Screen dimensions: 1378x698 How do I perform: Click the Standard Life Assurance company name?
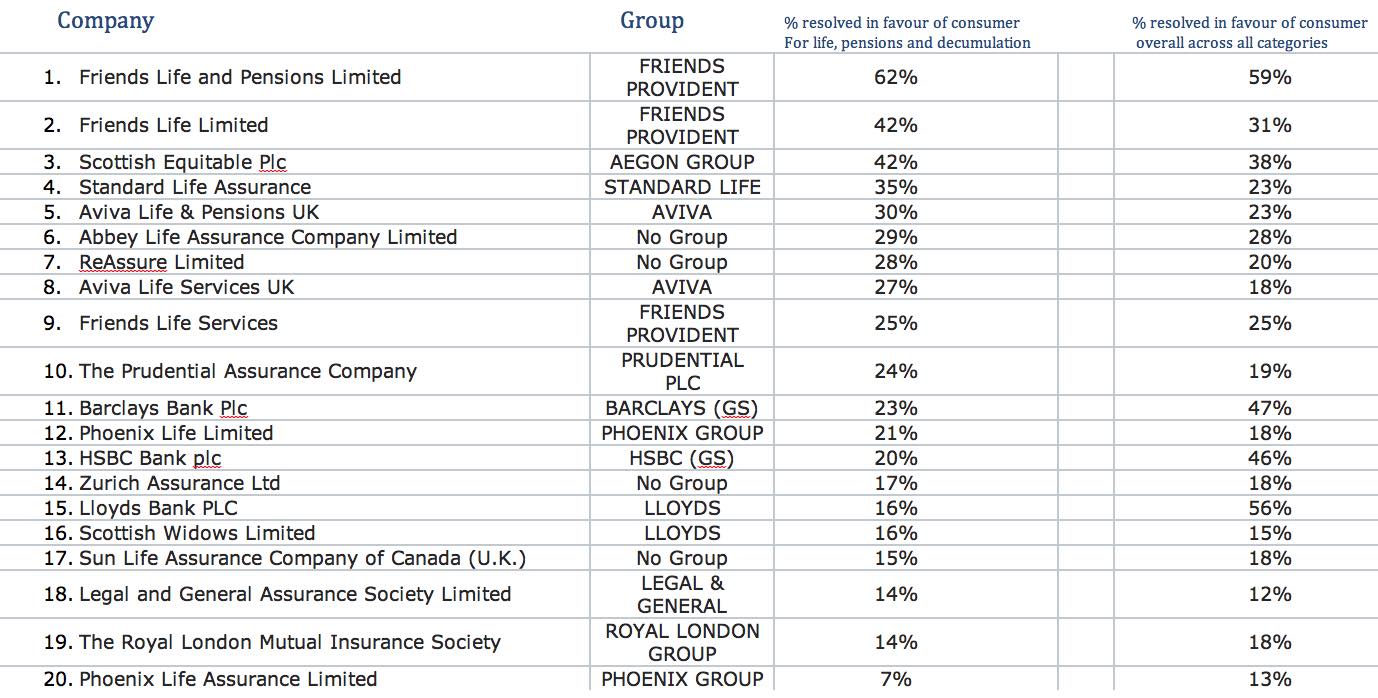coord(195,187)
